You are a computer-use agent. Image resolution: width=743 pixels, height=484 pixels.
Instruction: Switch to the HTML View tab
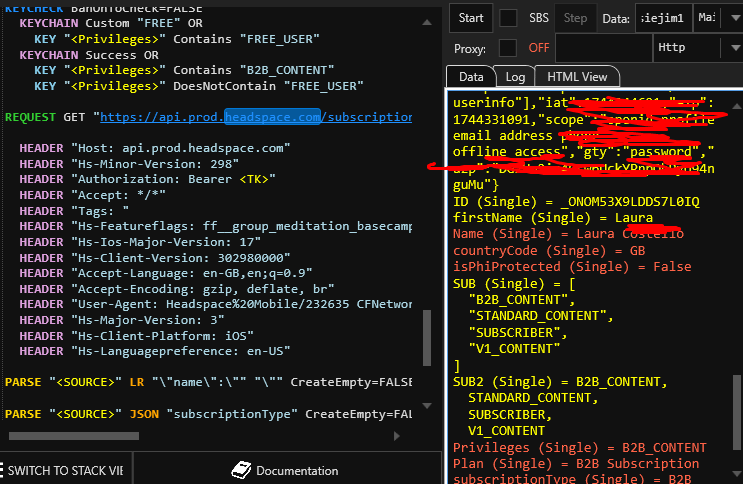[x=577, y=77]
